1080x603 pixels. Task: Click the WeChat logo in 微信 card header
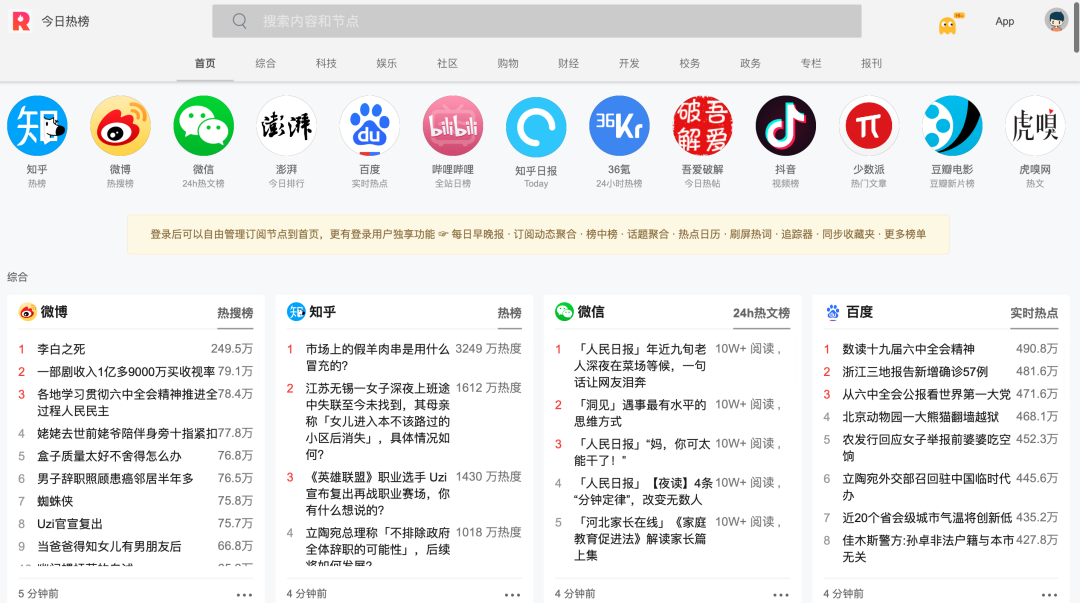564,312
